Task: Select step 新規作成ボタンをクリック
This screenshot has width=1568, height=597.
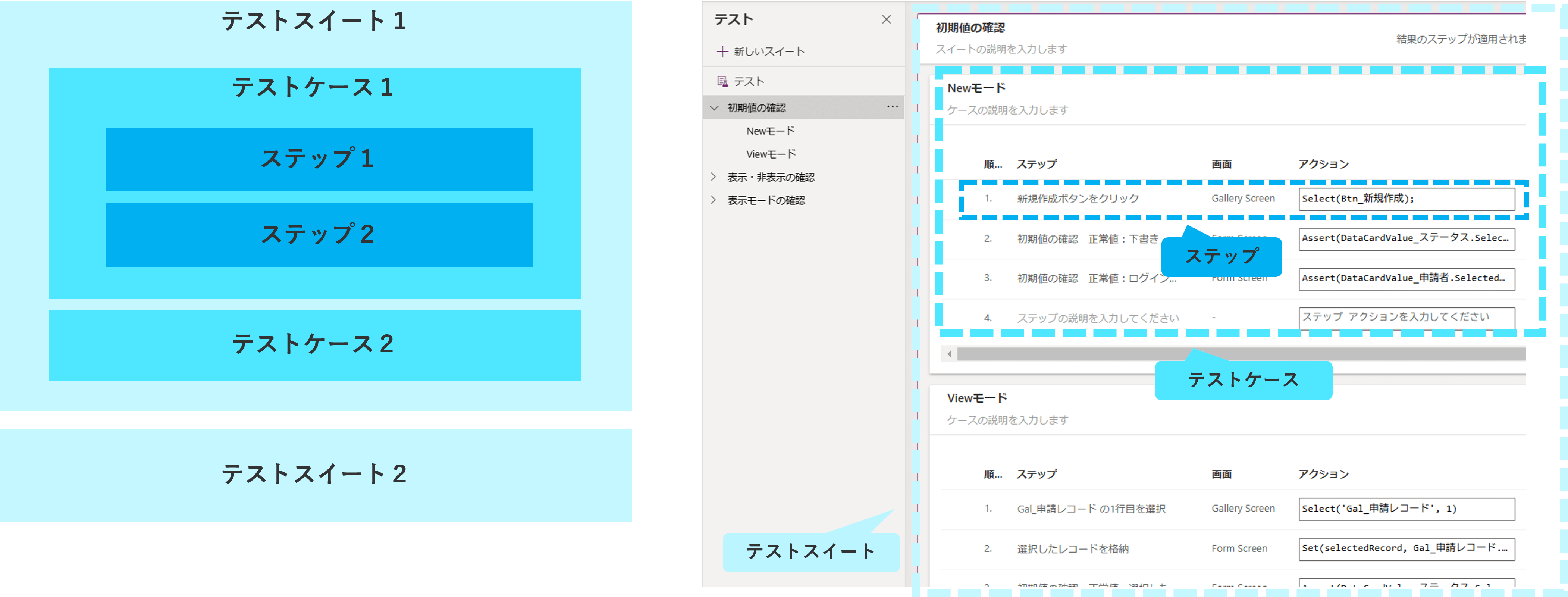Action: click(1078, 199)
